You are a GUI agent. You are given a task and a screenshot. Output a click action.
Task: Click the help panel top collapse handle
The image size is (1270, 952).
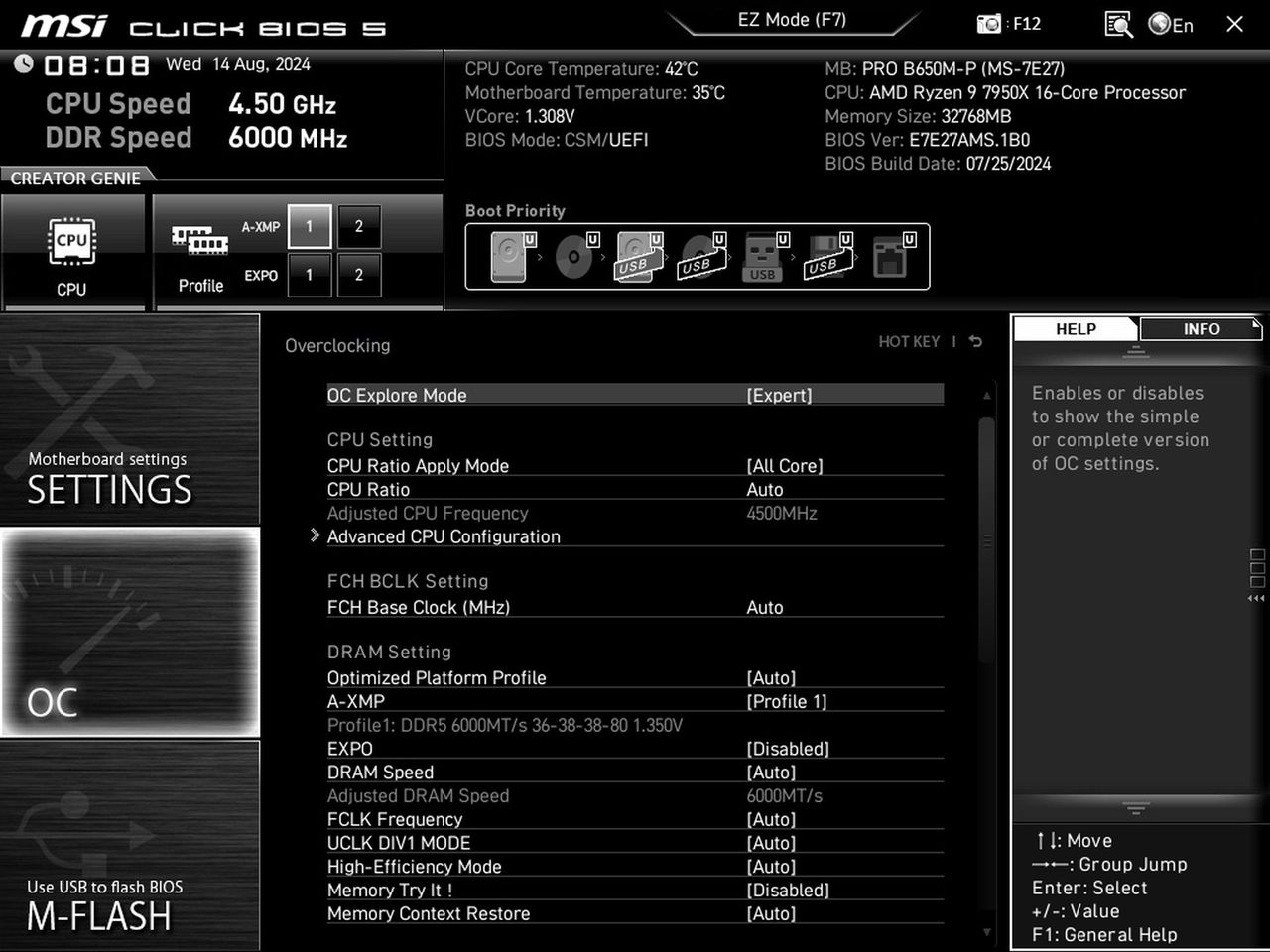click(1136, 352)
